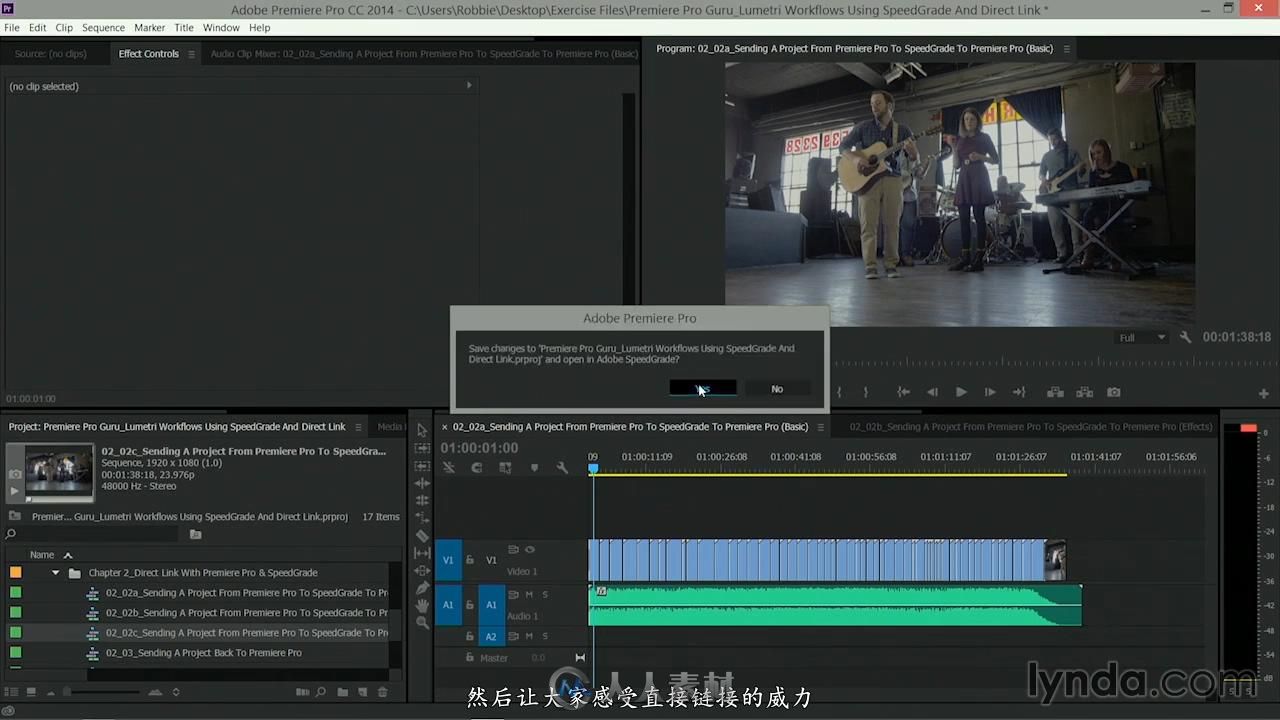Switch to the Audio Clip Mixer tab
Screen dimensions: 1280x720
coord(424,54)
